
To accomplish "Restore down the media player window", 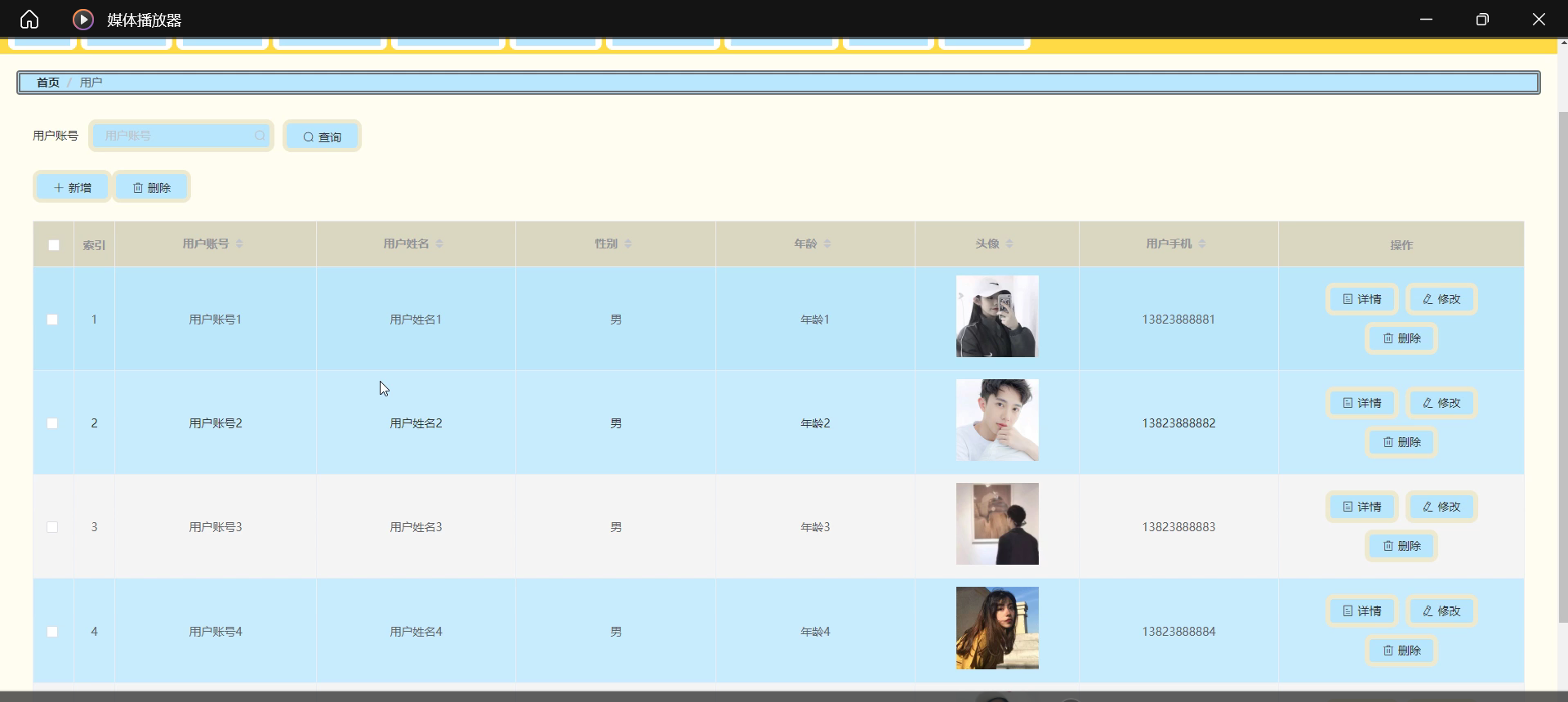I will pyautogui.click(x=1482, y=19).
